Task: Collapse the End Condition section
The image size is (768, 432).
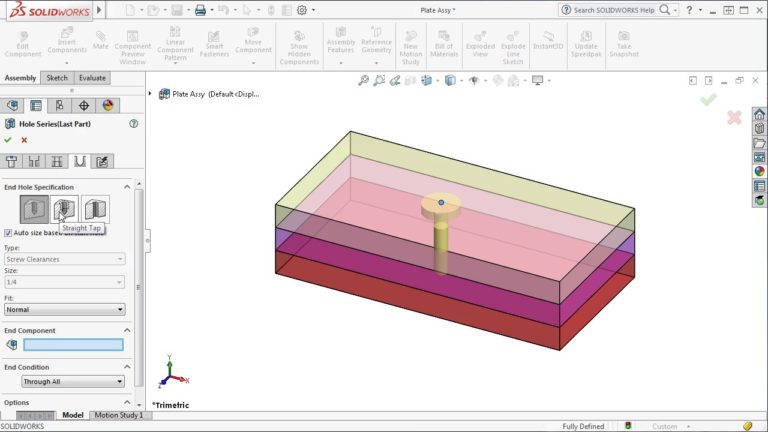Action: coord(127,367)
